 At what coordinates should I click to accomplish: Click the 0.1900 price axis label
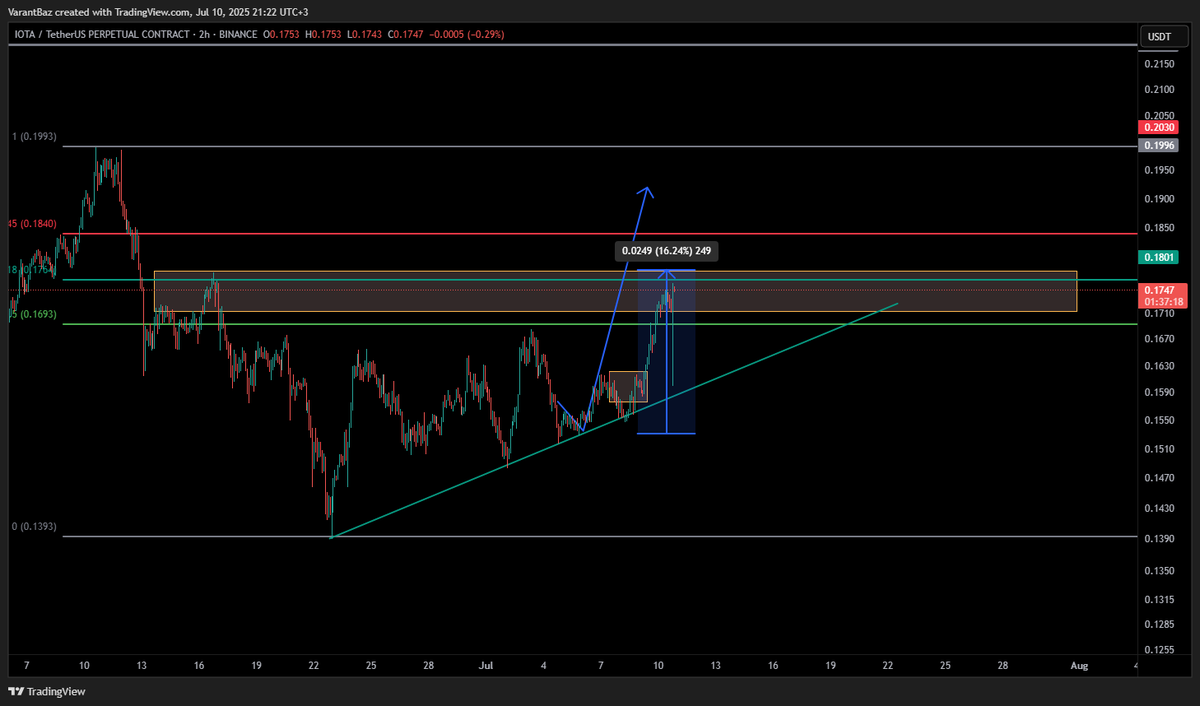(x=1159, y=200)
